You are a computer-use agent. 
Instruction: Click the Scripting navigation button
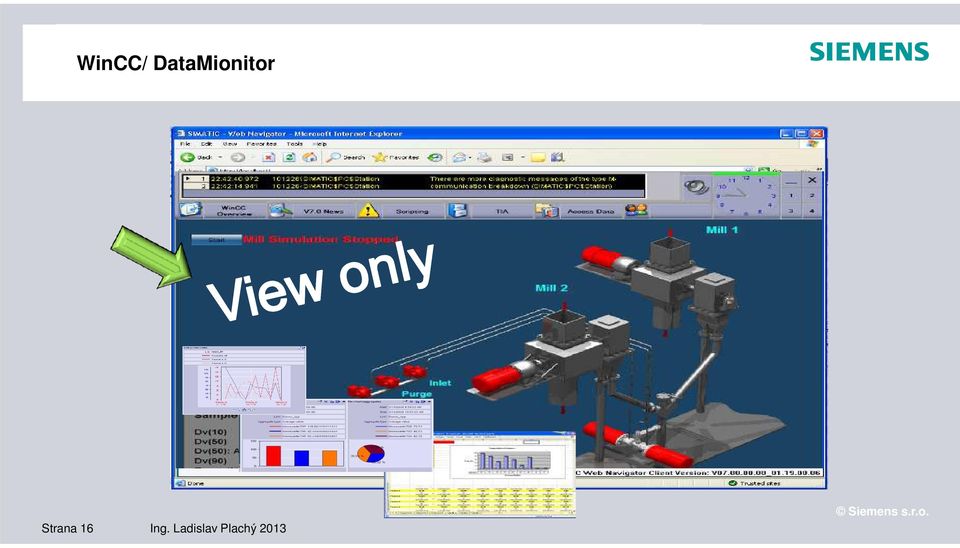(412, 211)
